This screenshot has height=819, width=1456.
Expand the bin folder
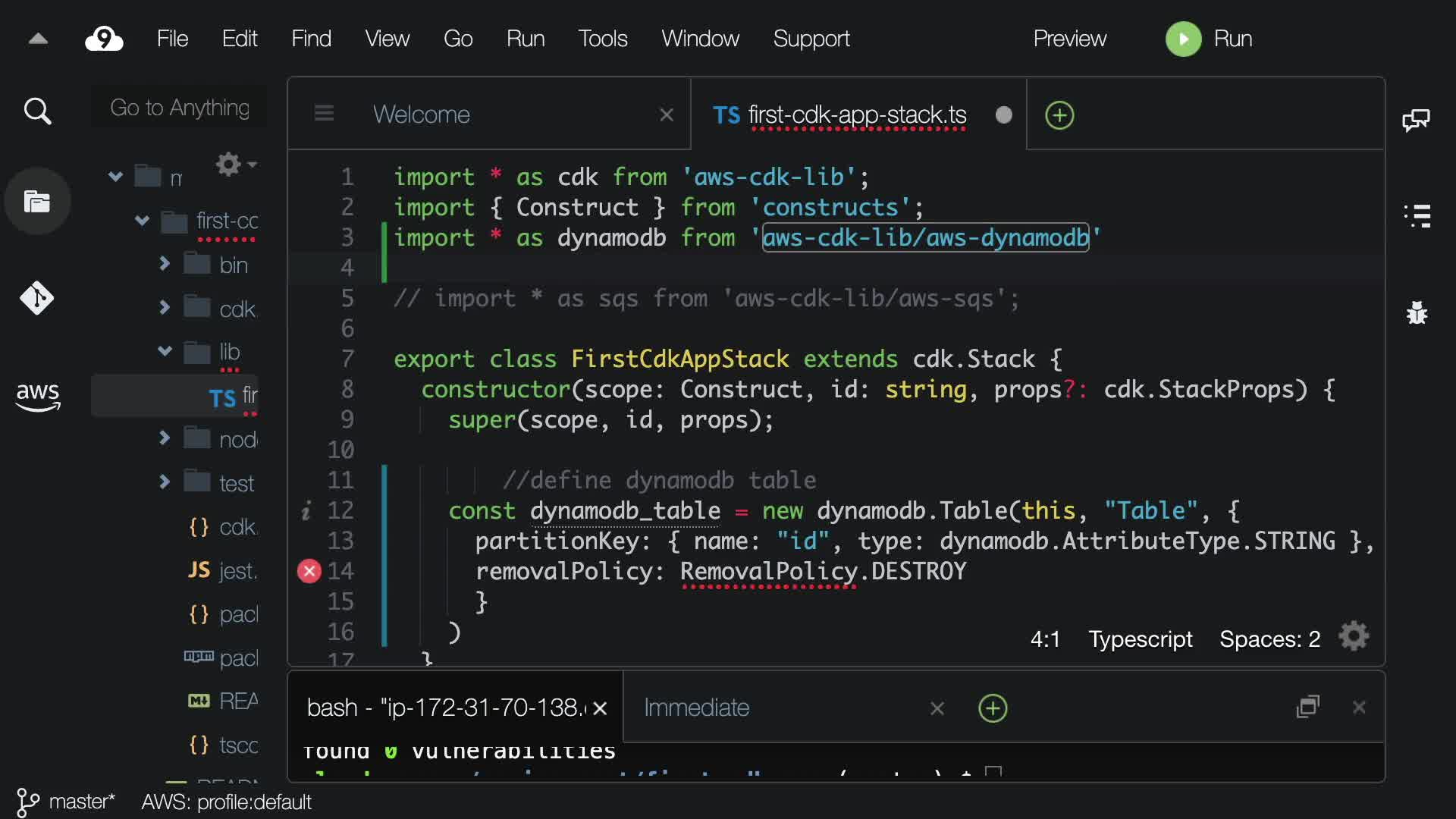(x=165, y=264)
